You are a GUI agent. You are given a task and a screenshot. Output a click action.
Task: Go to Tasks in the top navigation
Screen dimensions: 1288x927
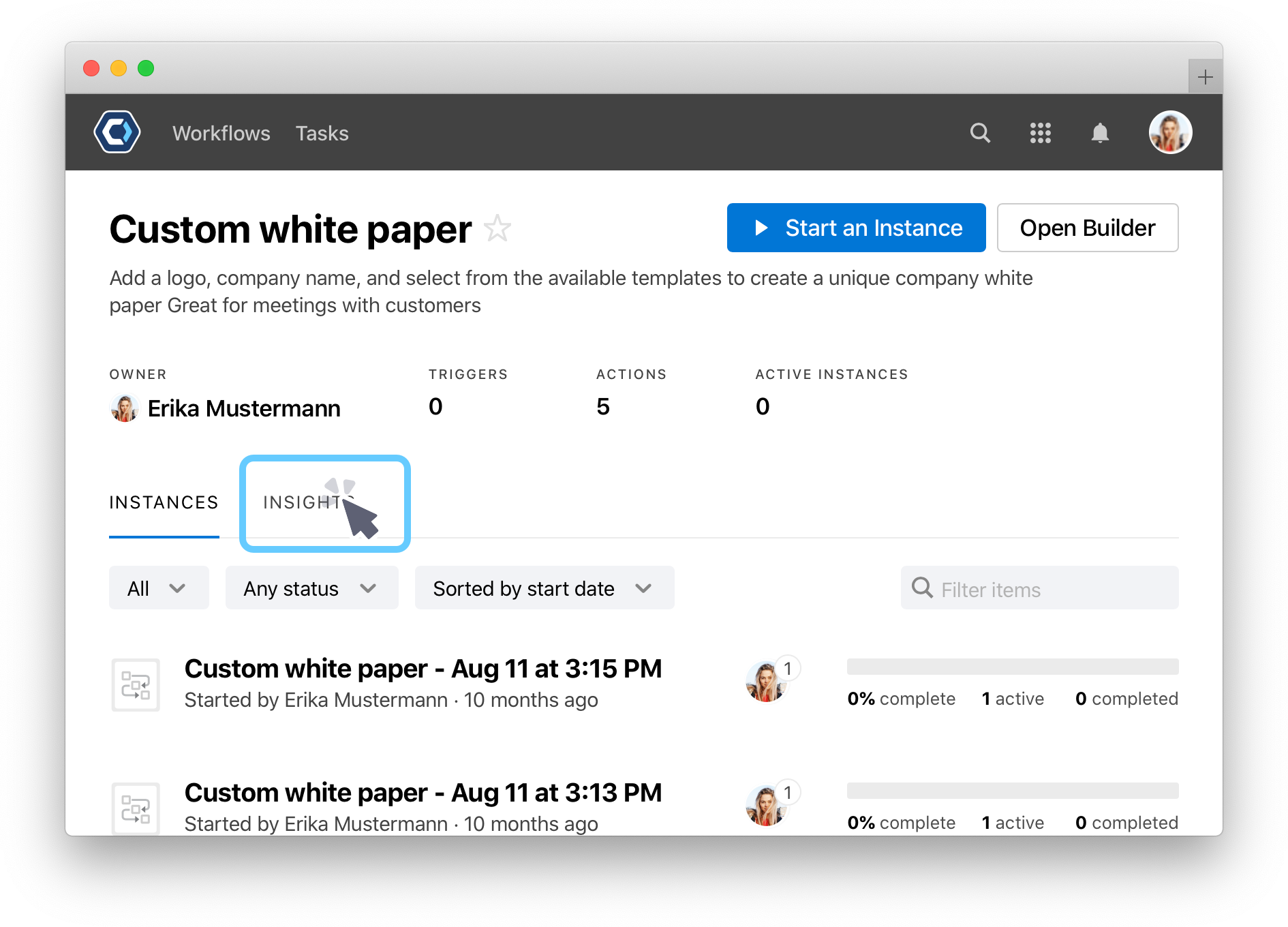point(322,133)
